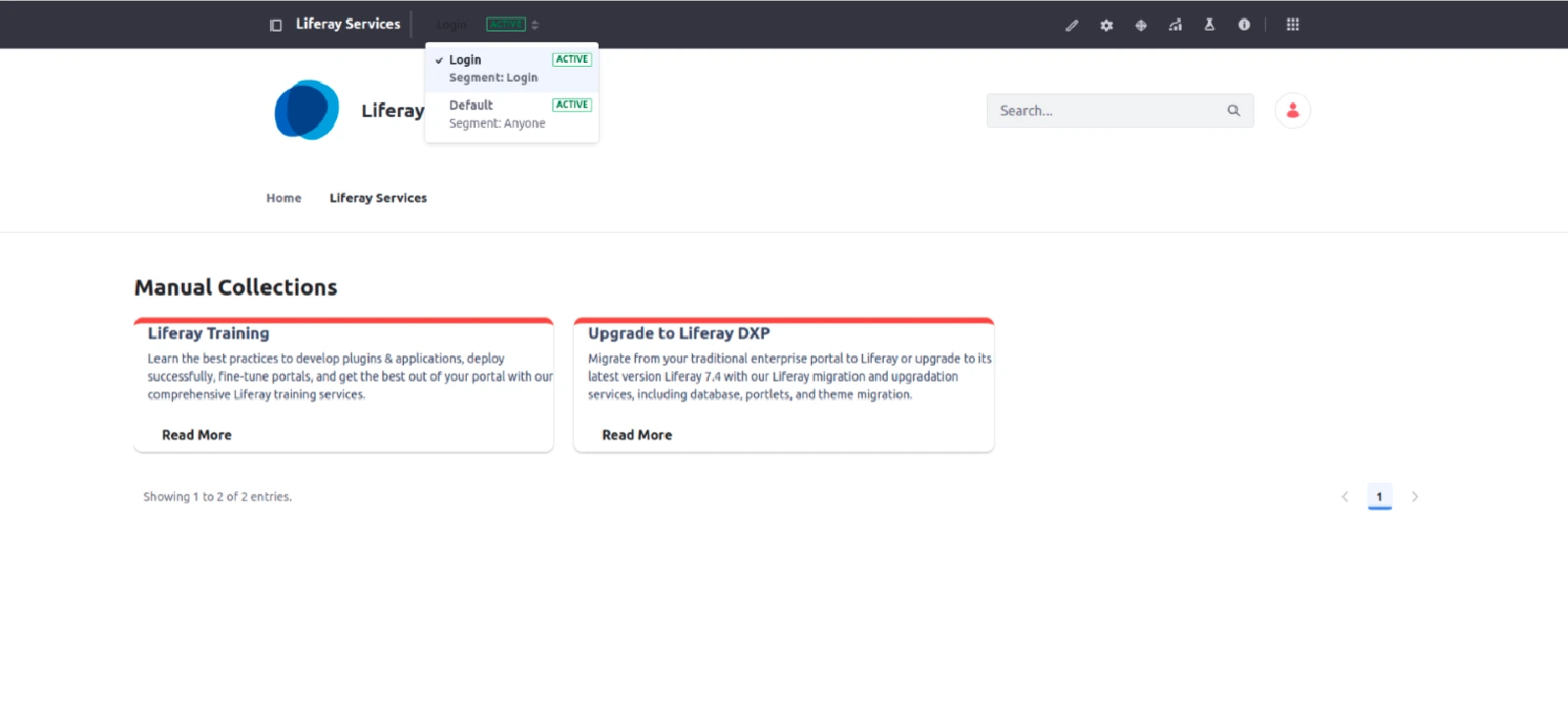Open the page configuration gear icon

(x=1106, y=25)
